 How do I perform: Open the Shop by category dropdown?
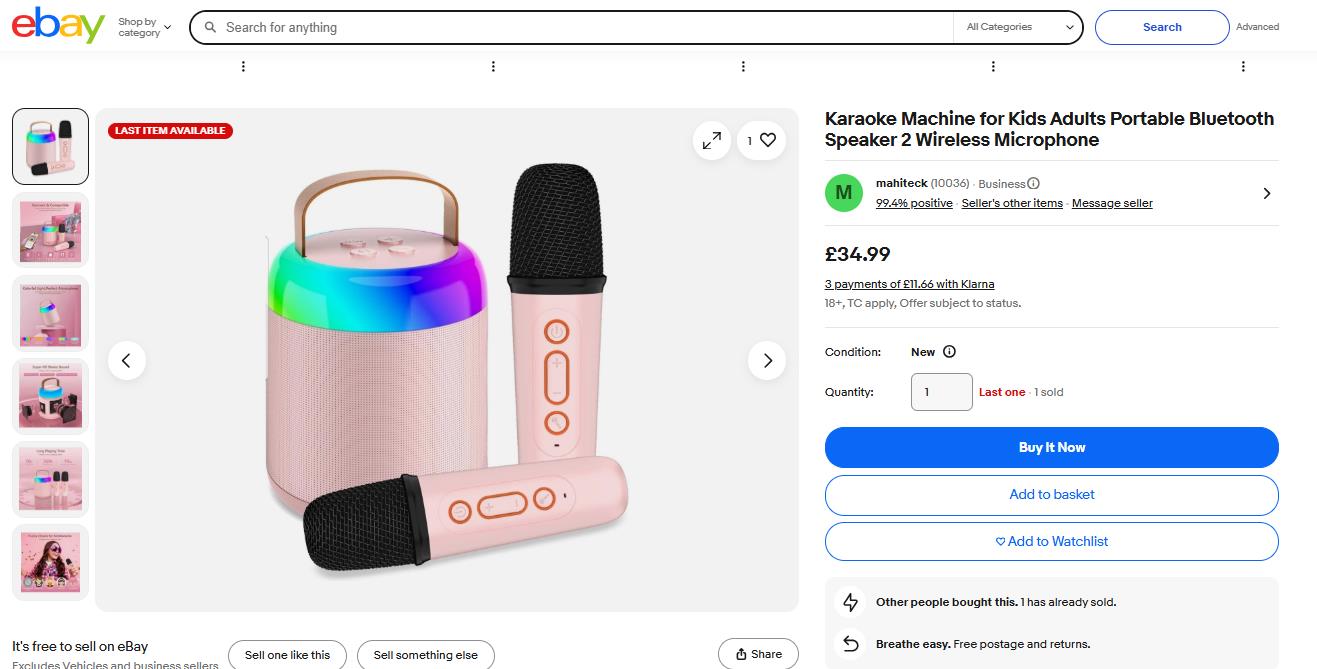coord(144,28)
